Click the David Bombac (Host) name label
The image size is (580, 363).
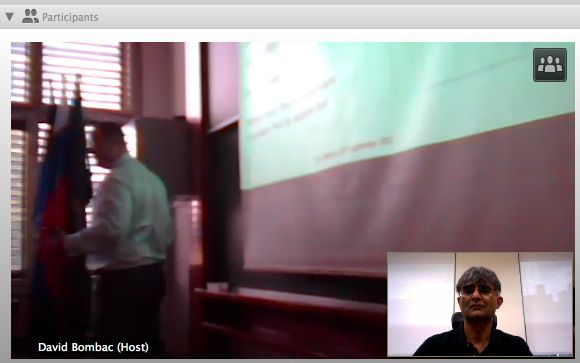click(93, 347)
